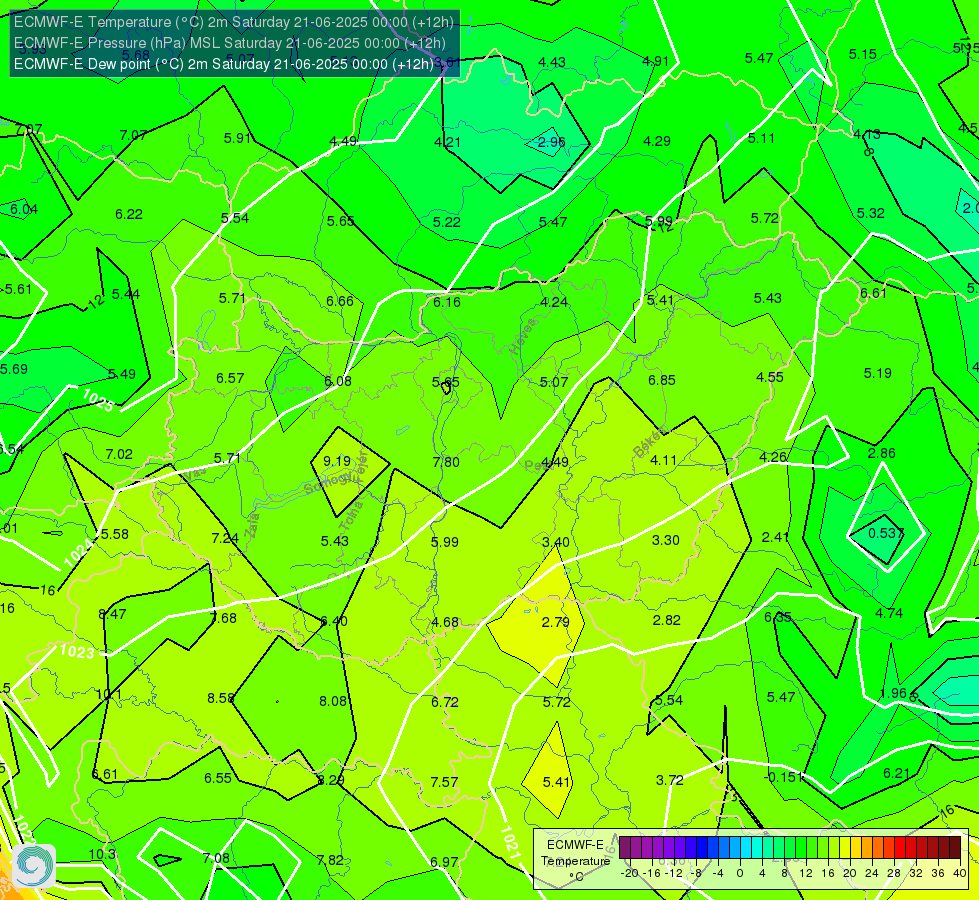Click the map value 8.08
The width and height of the screenshot is (979, 900).
click(332, 701)
